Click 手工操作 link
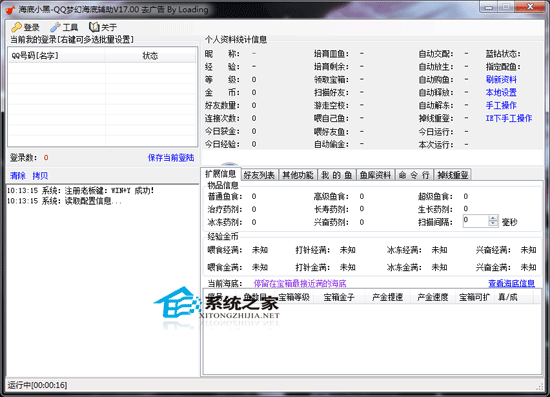550x397 pixels. (x=501, y=105)
